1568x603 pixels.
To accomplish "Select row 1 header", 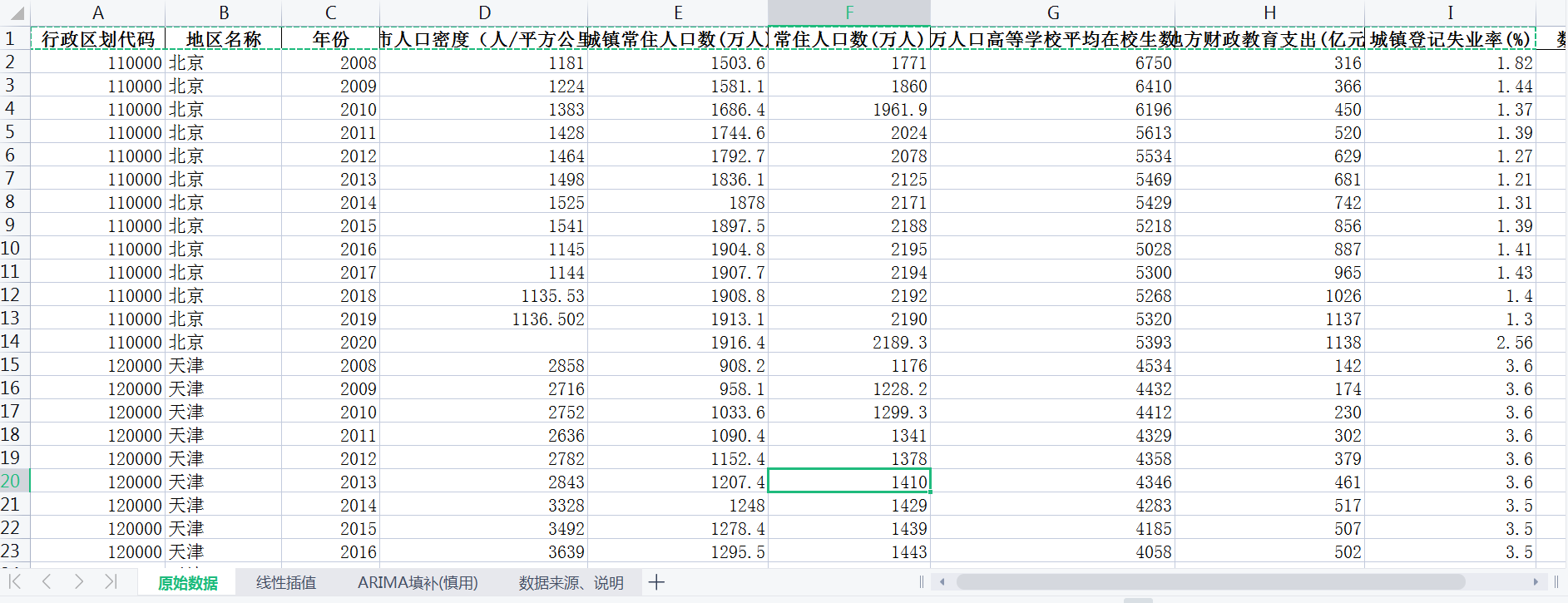I will 15,38.
